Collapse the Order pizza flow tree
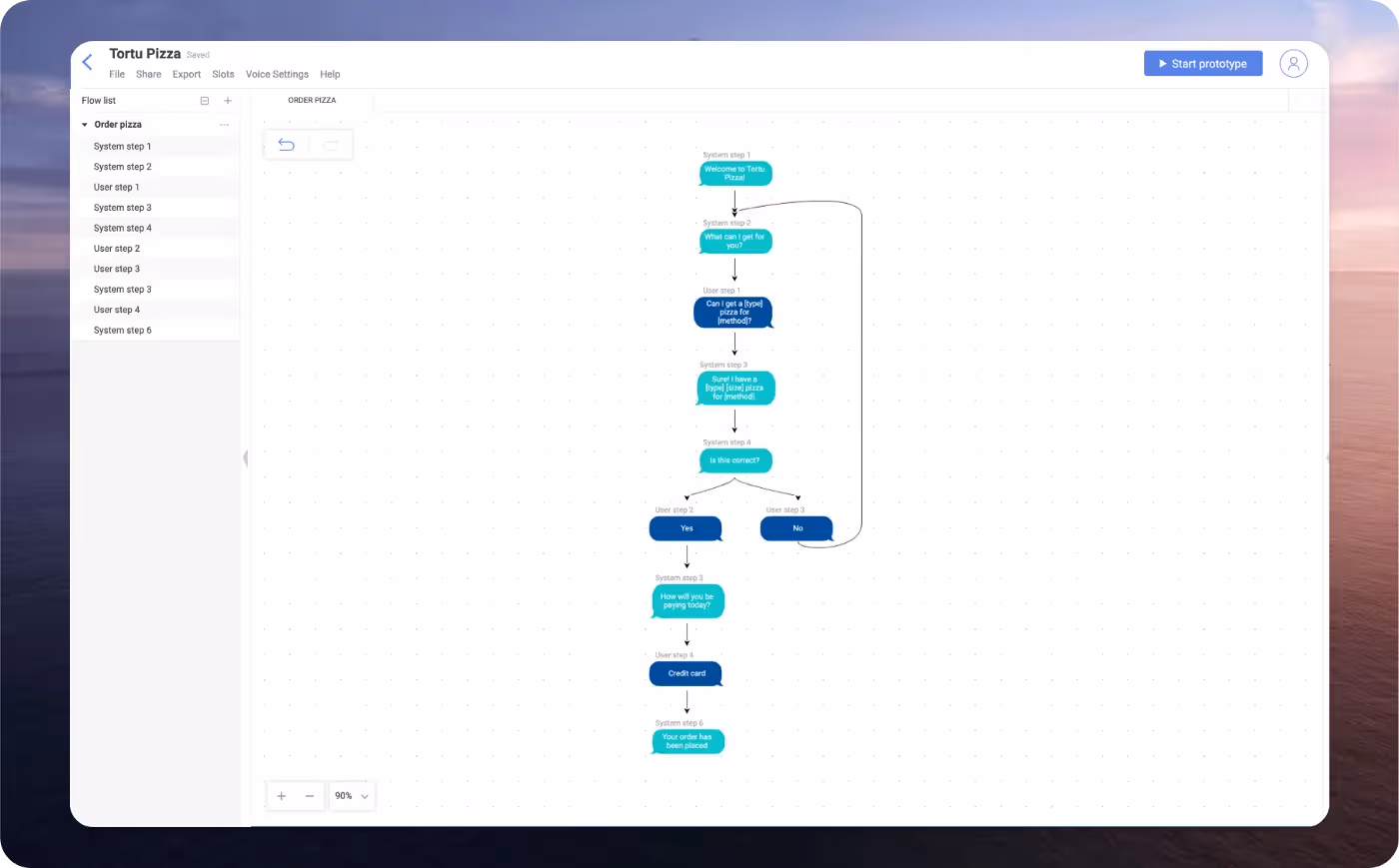Image resolution: width=1399 pixels, height=868 pixels. coord(85,125)
